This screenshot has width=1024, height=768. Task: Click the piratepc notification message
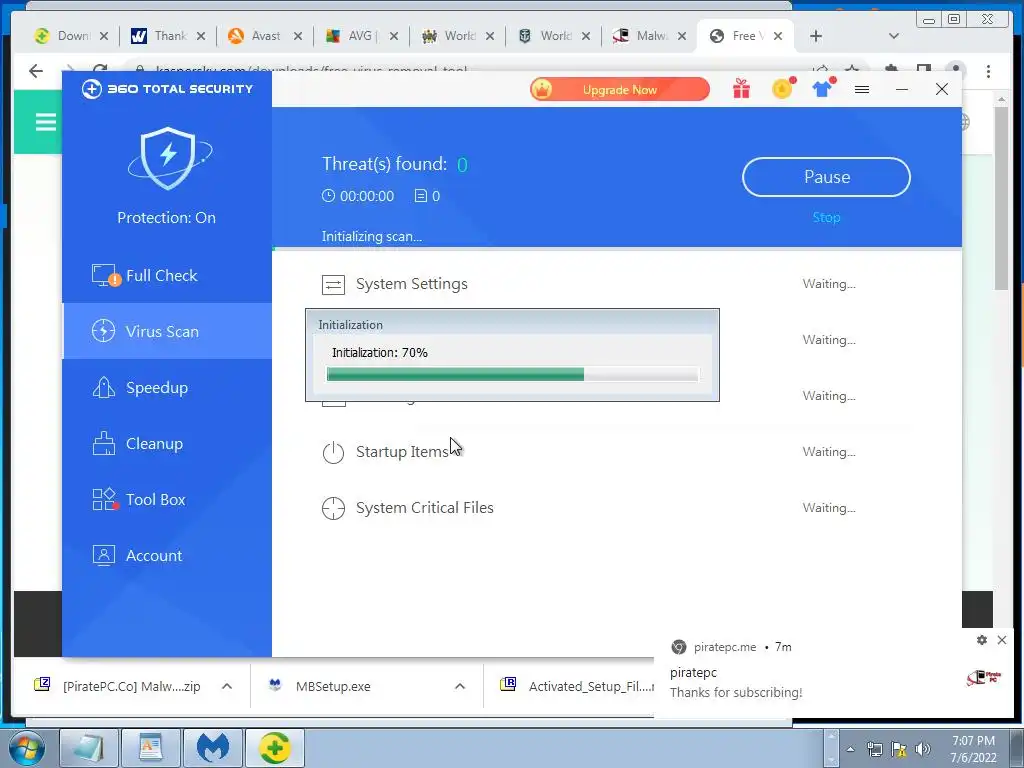tap(736, 692)
